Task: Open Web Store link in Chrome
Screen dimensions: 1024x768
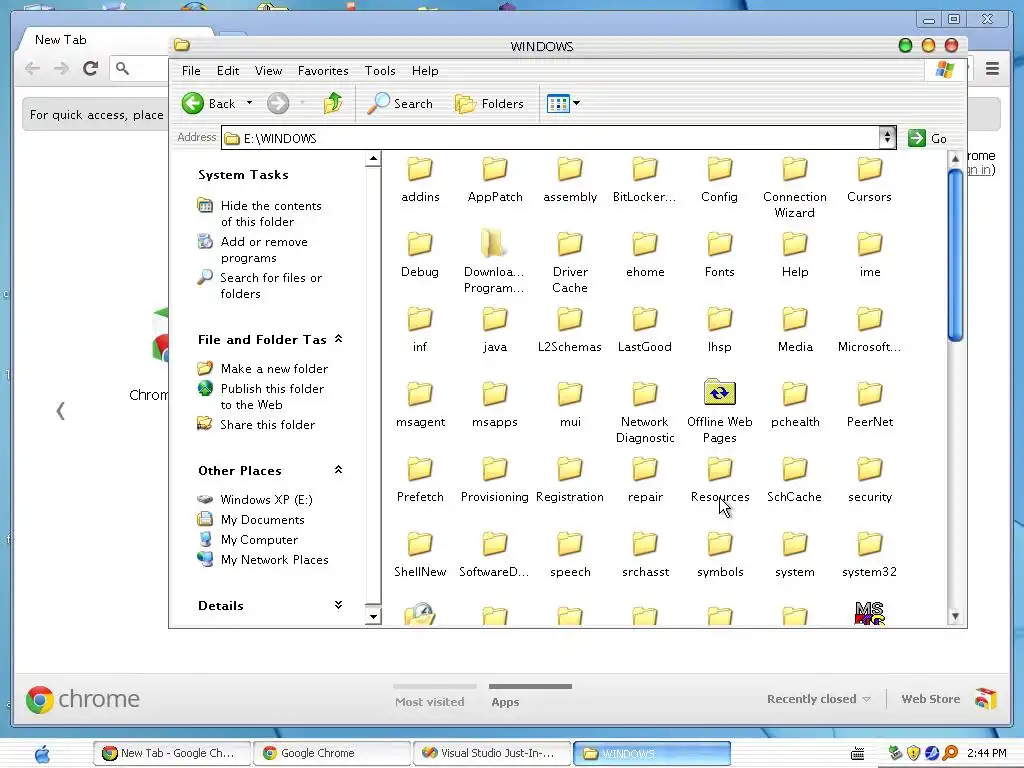Action: tap(931, 699)
